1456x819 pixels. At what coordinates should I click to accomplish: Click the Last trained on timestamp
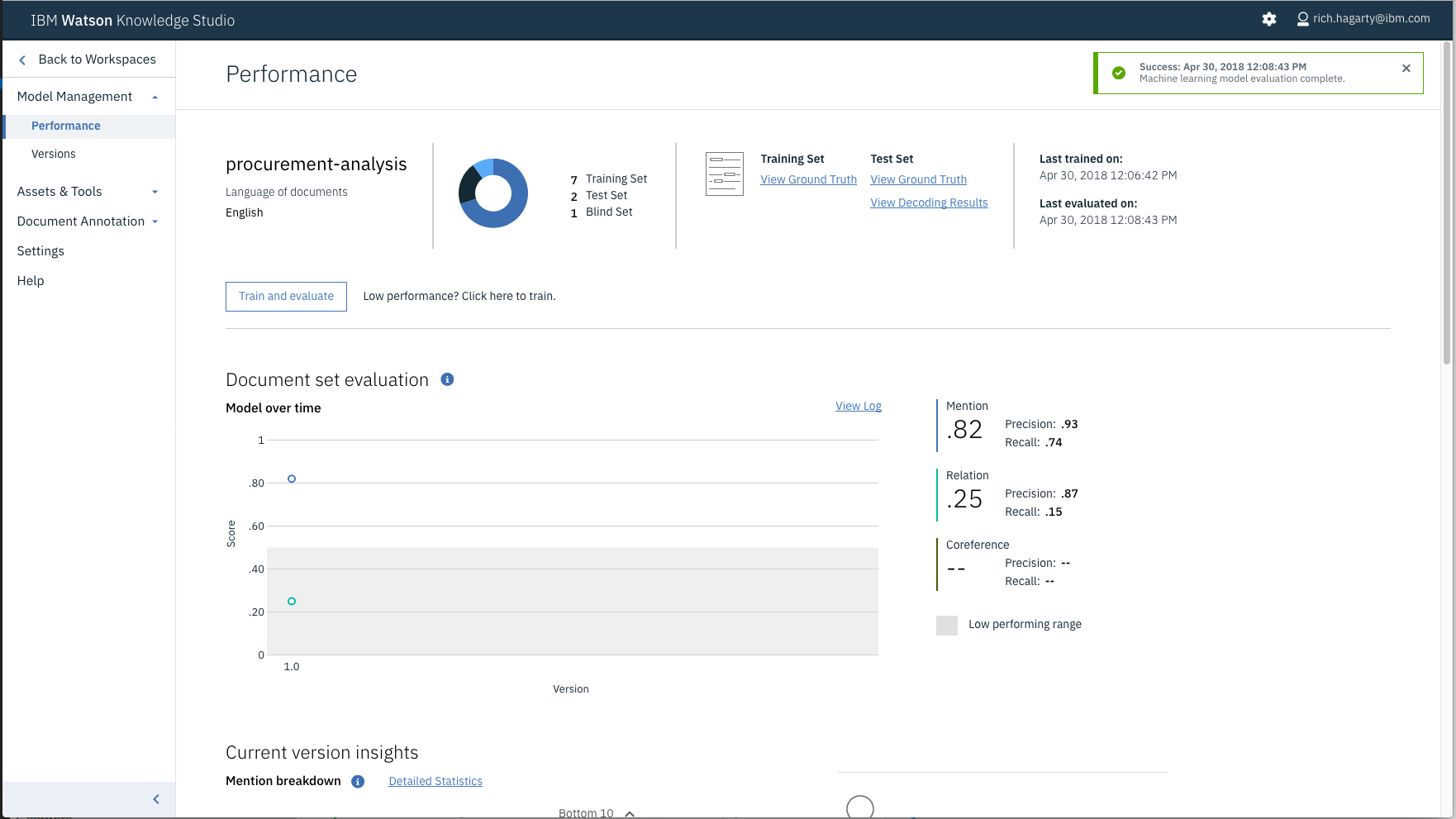(x=1108, y=175)
